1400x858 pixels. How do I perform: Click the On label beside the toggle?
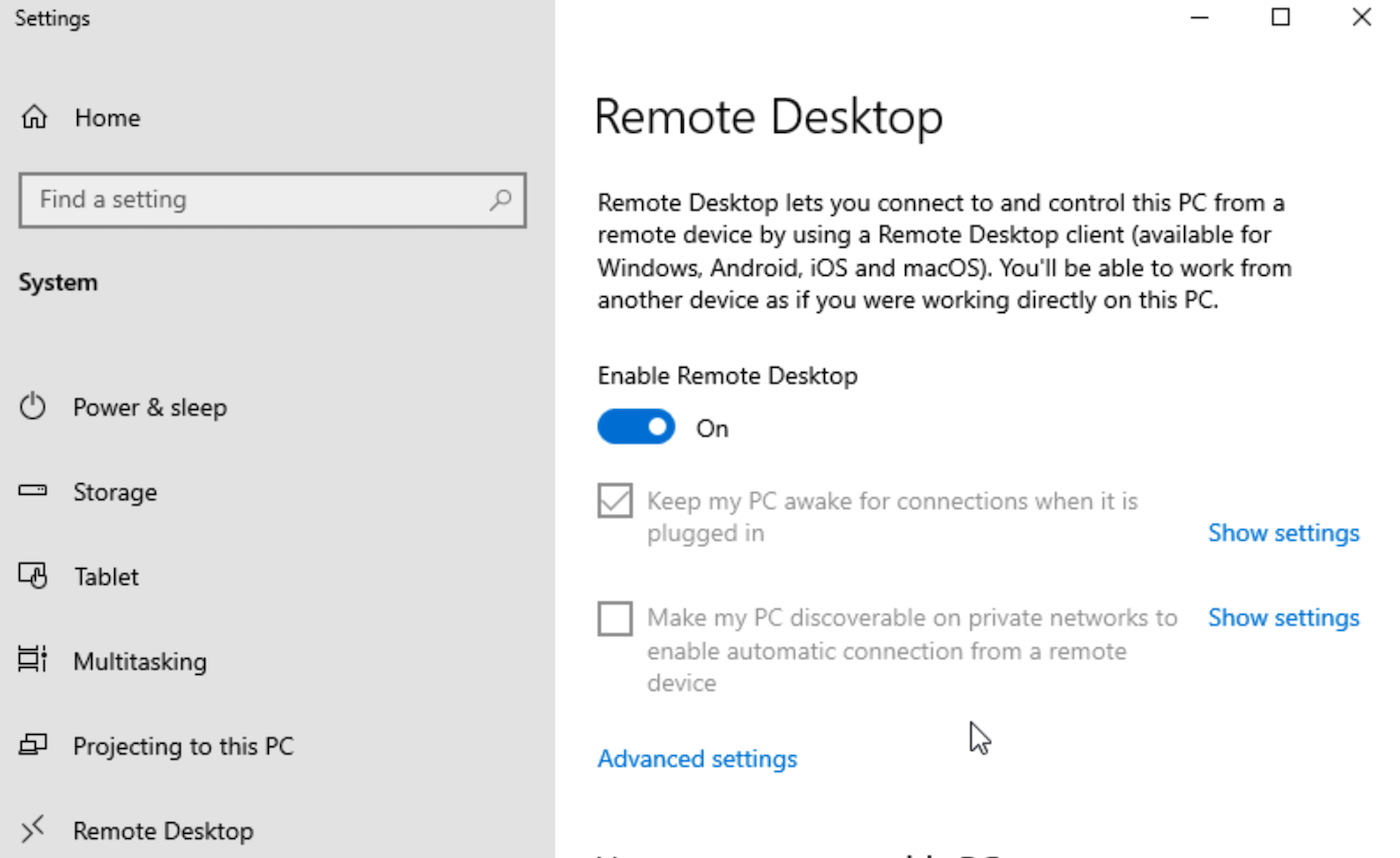[x=711, y=427]
